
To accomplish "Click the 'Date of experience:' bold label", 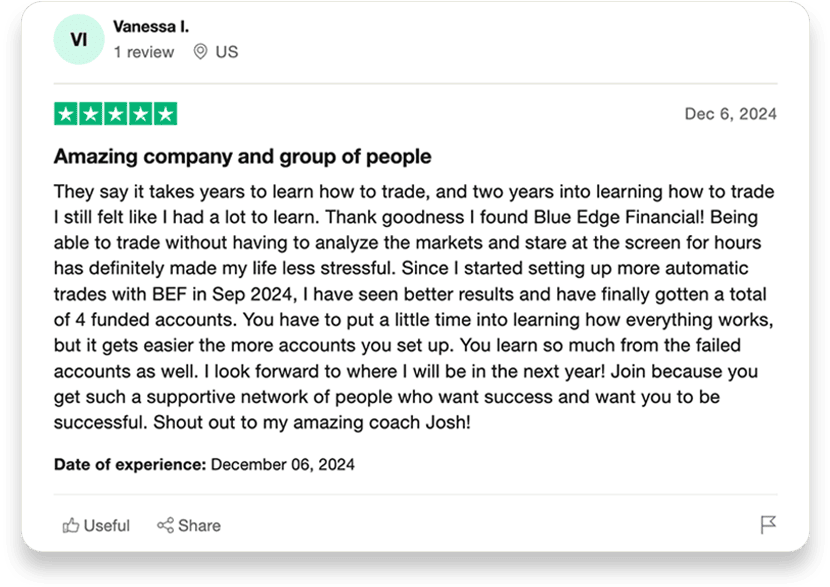I will point(130,464).
